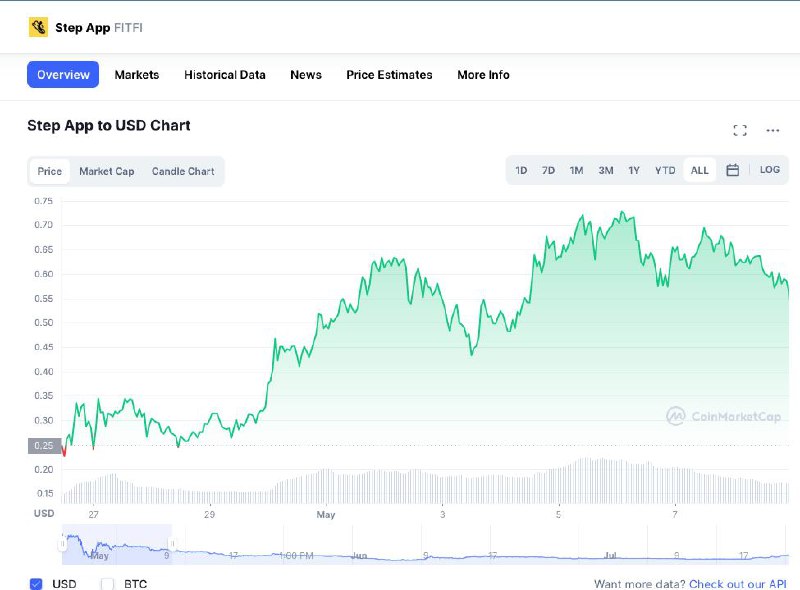Switch chart to Market Cap
Image resolution: width=800 pixels, height=590 pixels.
(107, 171)
